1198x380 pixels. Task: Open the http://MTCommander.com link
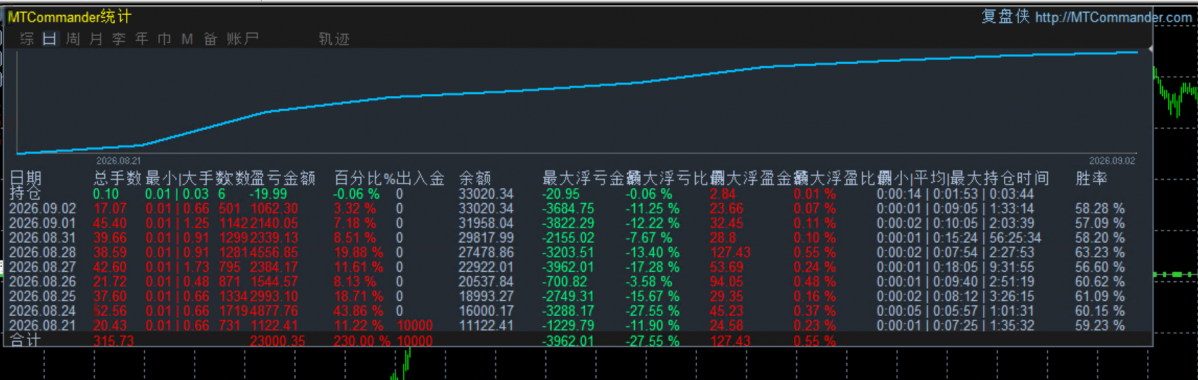(1114, 18)
